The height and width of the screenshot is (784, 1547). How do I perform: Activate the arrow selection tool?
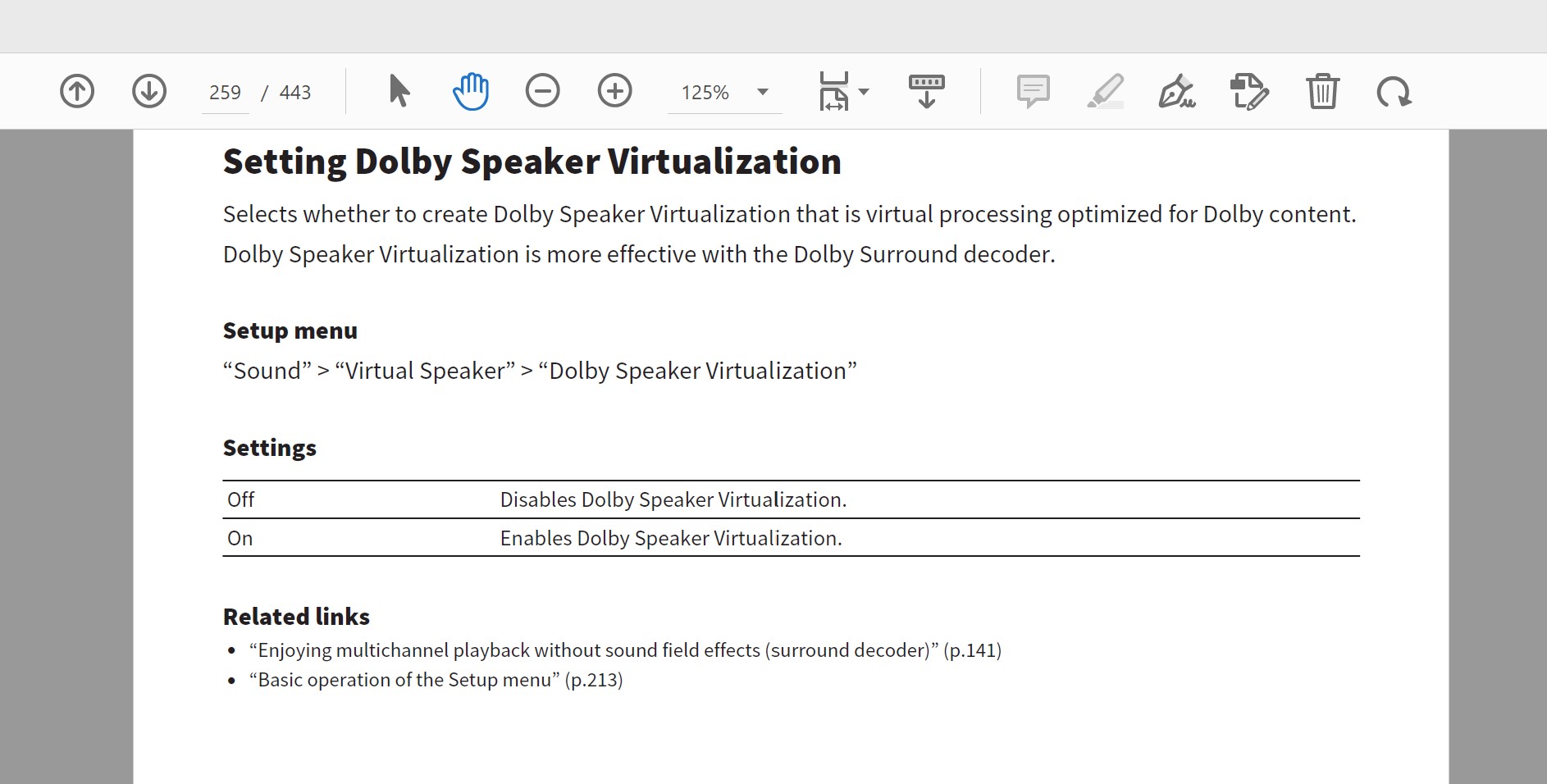click(399, 91)
